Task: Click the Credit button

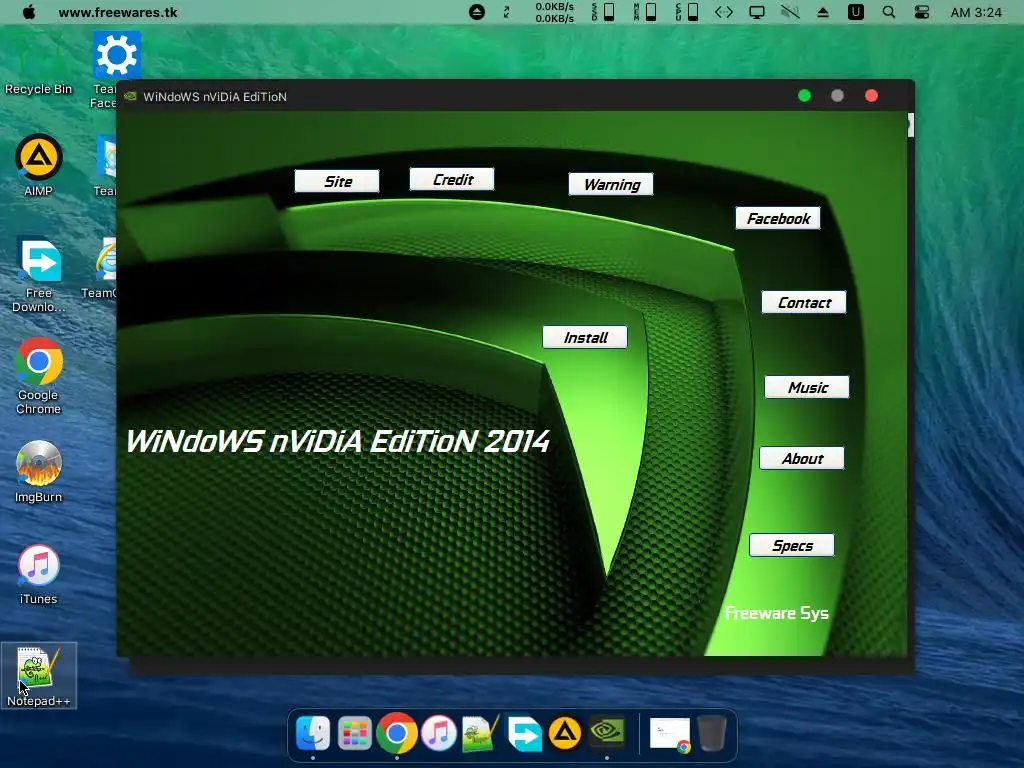Action: tap(452, 179)
